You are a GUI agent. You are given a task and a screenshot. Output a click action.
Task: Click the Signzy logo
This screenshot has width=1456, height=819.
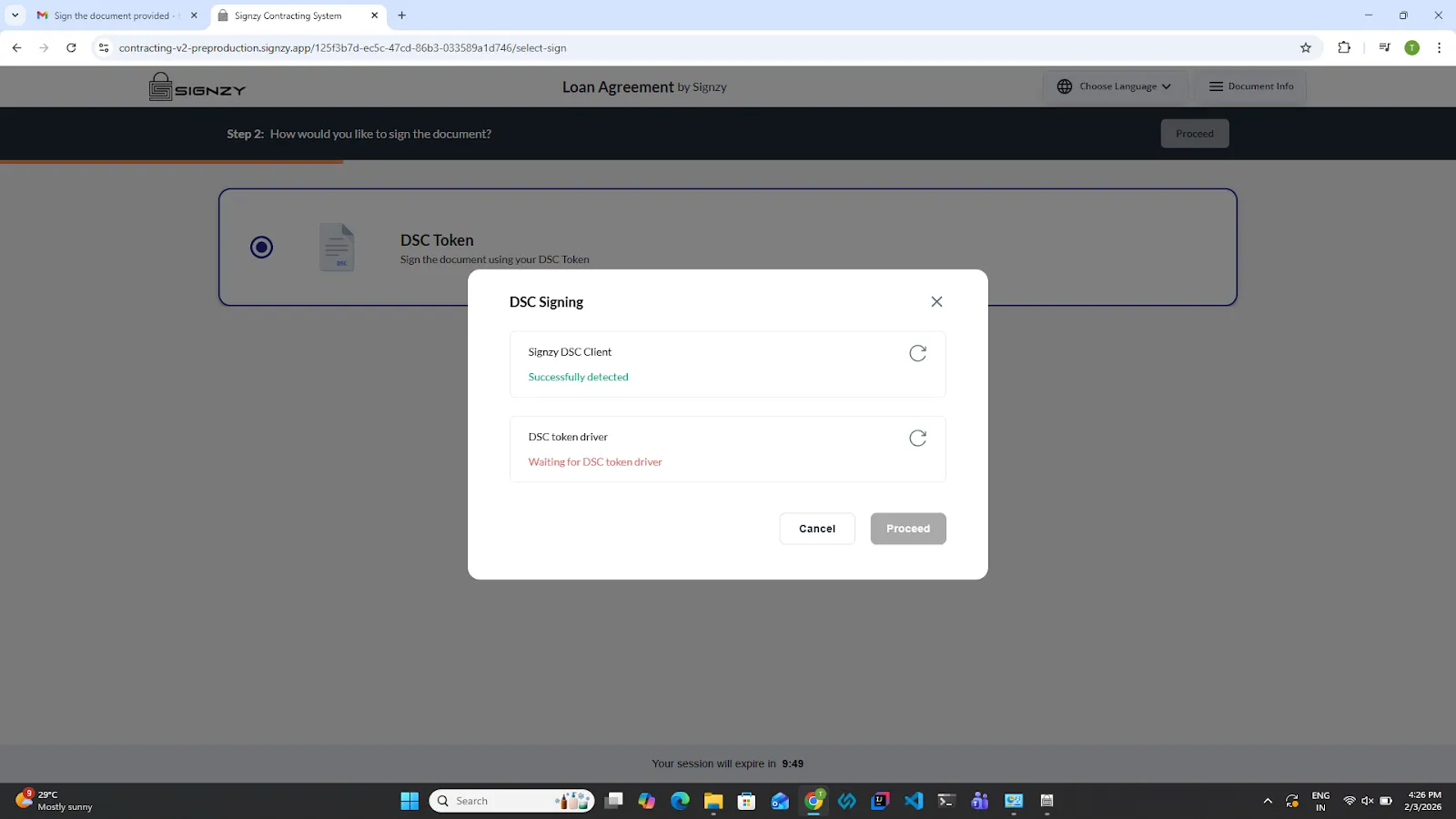[x=197, y=86]
